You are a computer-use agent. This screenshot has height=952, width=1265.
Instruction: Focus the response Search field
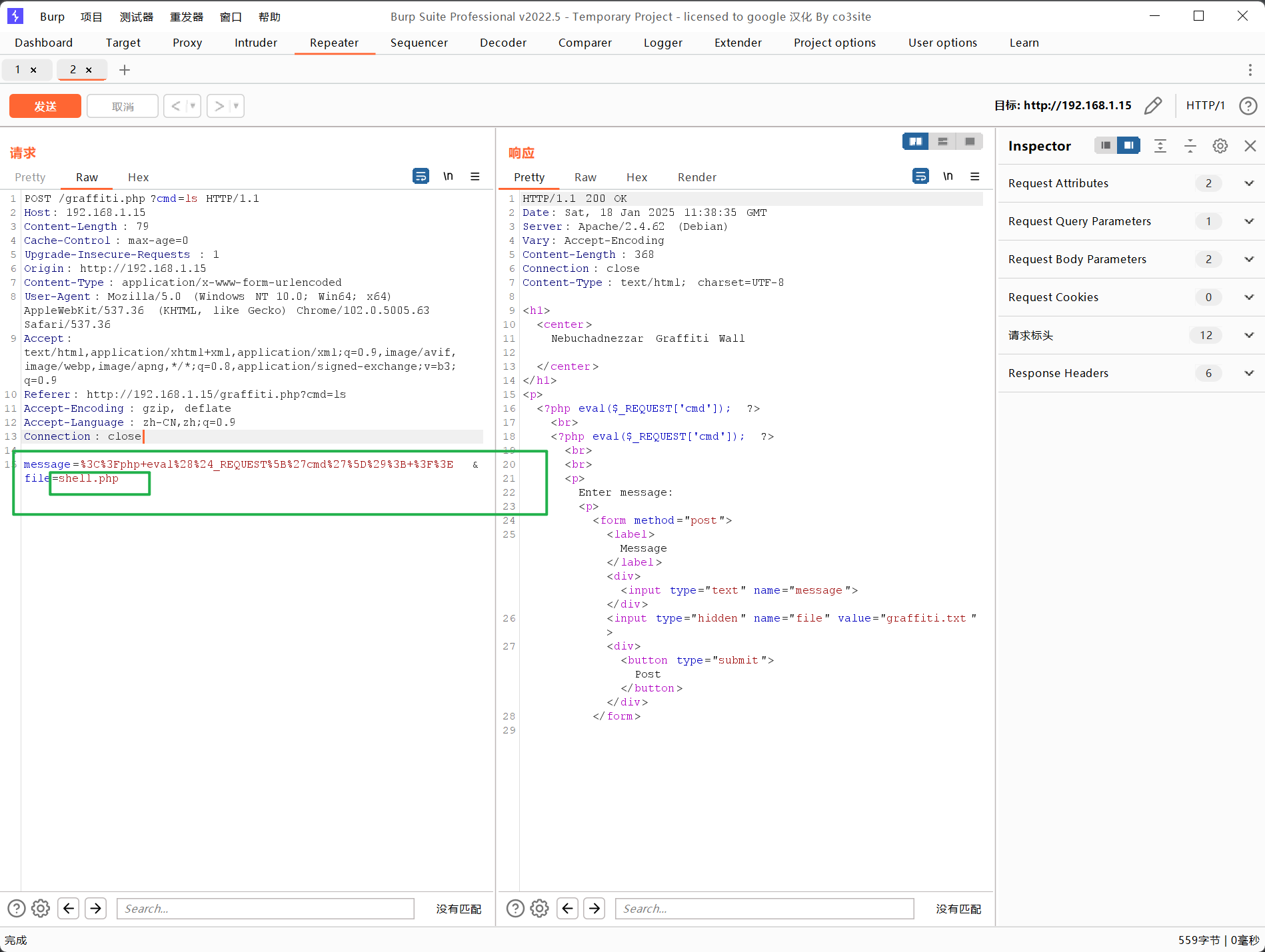point(764,909)
